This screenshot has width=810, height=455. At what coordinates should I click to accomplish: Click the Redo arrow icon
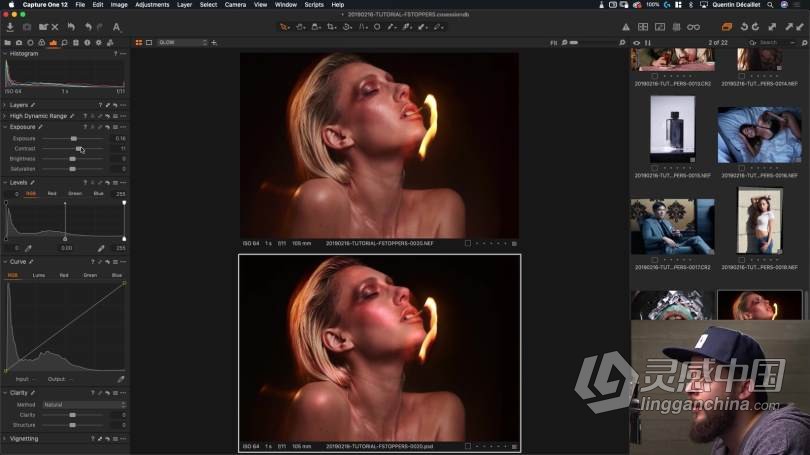pyautogui.click(x=100, y=27)
